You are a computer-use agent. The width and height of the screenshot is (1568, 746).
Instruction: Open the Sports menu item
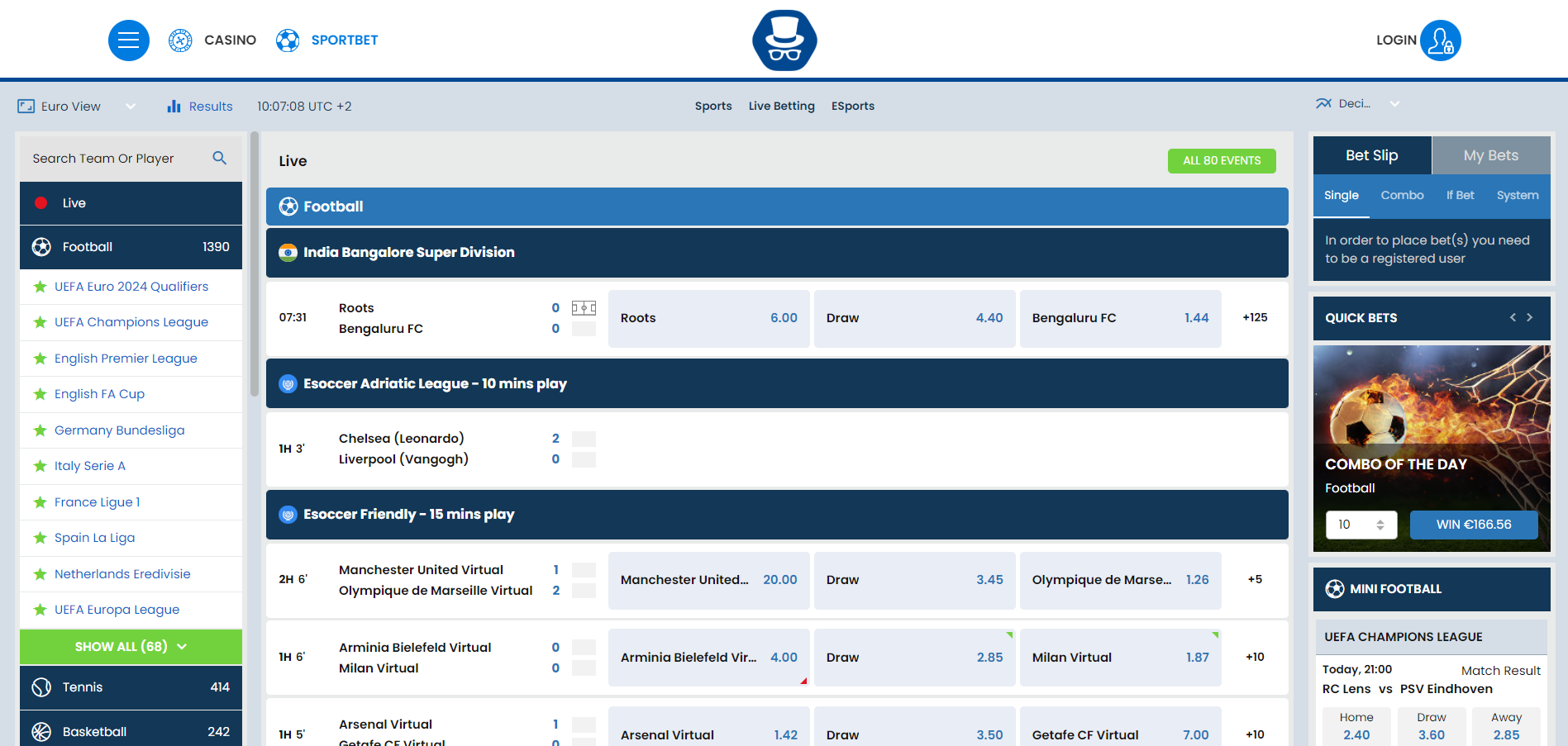713,106
